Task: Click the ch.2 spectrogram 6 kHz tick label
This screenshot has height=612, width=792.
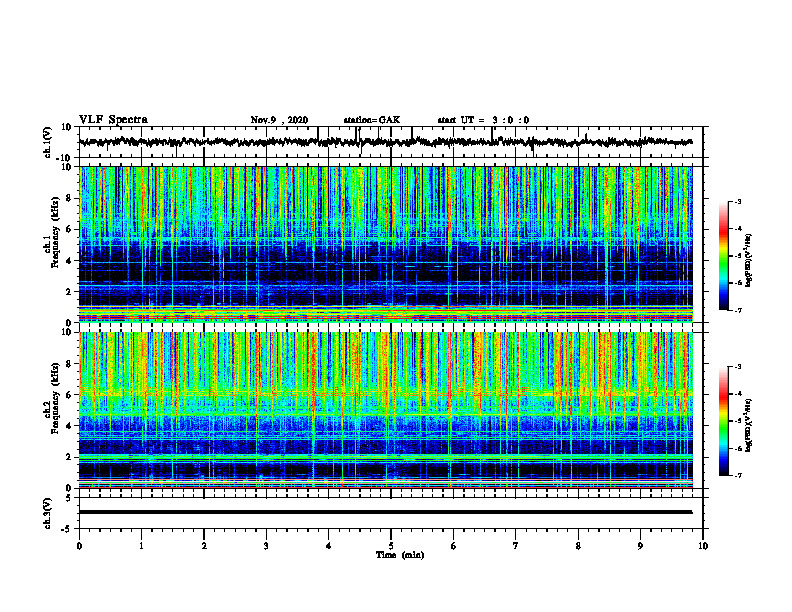Action: 70,395
